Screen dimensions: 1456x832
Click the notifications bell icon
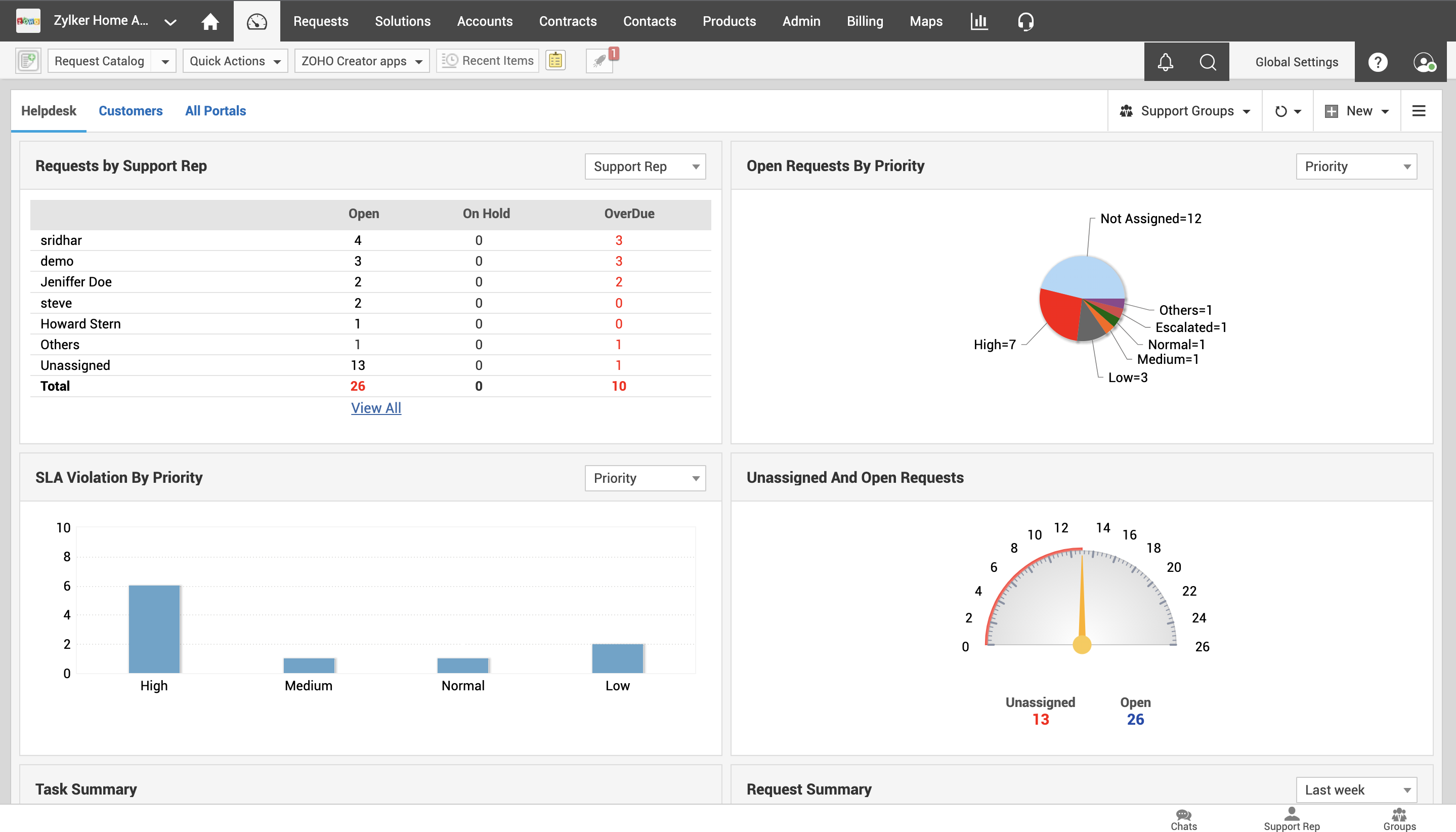[x=1165, y=61]
